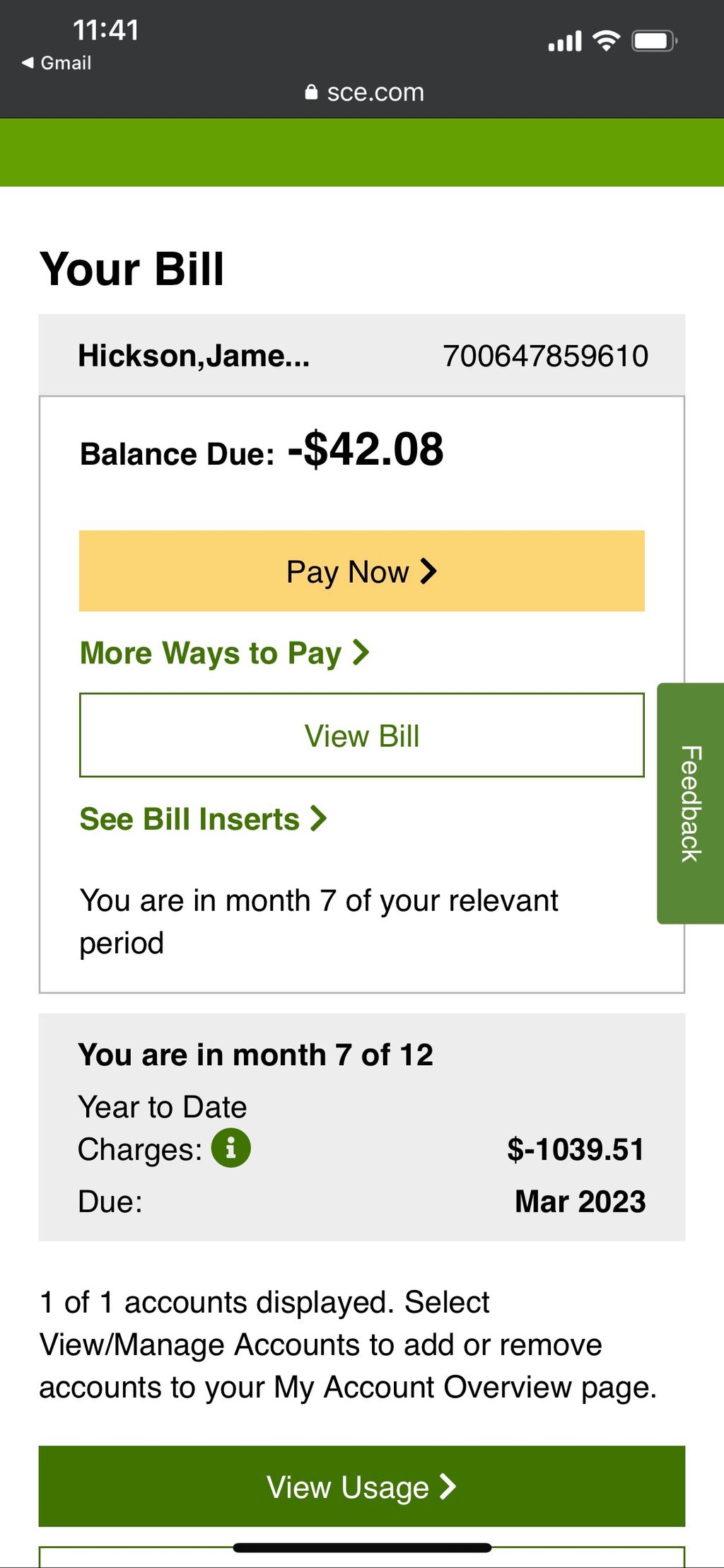Tap the sce.com address bar
Image resolution: width=724 pixels, height=1568 pixels.
[365, 92]
